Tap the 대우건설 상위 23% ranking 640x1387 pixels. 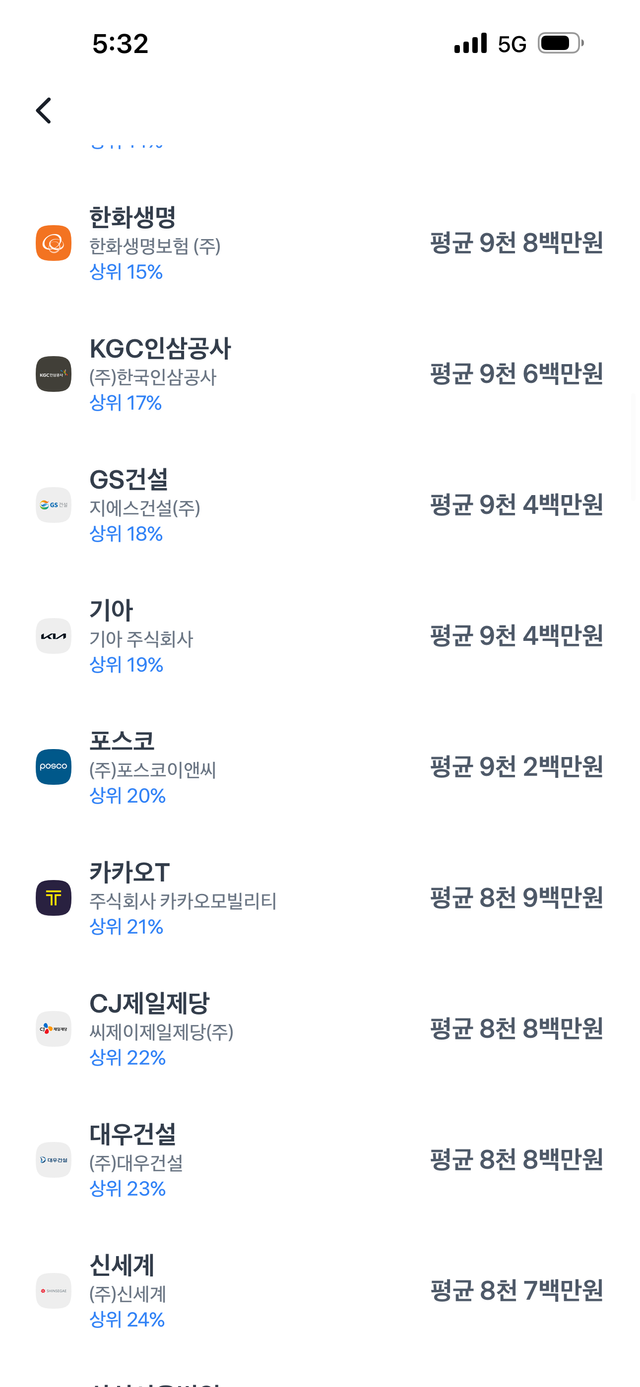coord(127,1189)
